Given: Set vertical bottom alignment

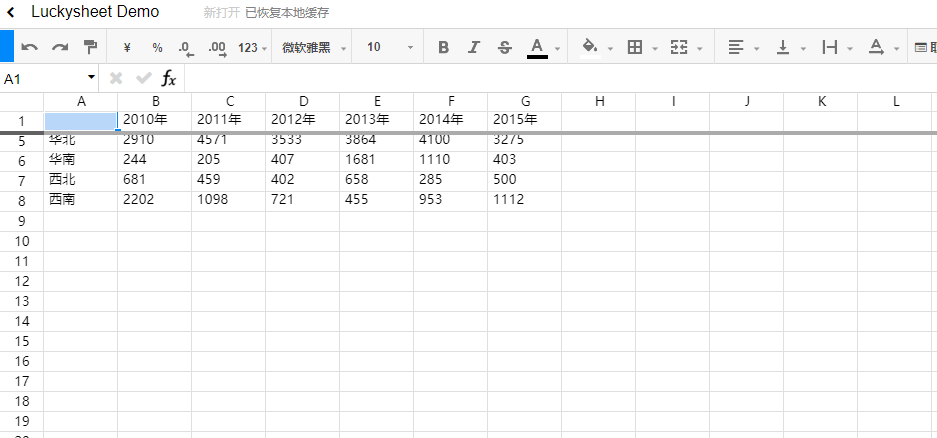Looking at the screenshot, I should (x=783, y=48).
